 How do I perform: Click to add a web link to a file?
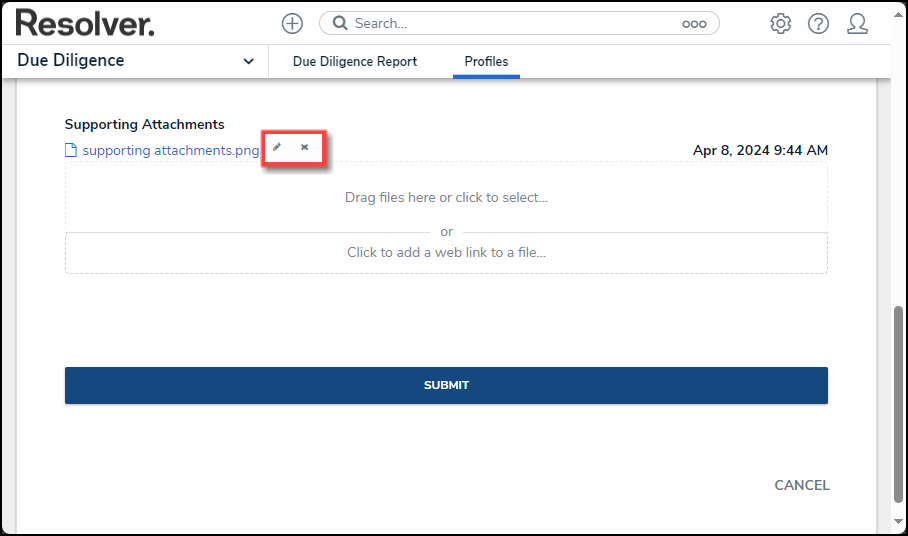click(x=446, y=252)
